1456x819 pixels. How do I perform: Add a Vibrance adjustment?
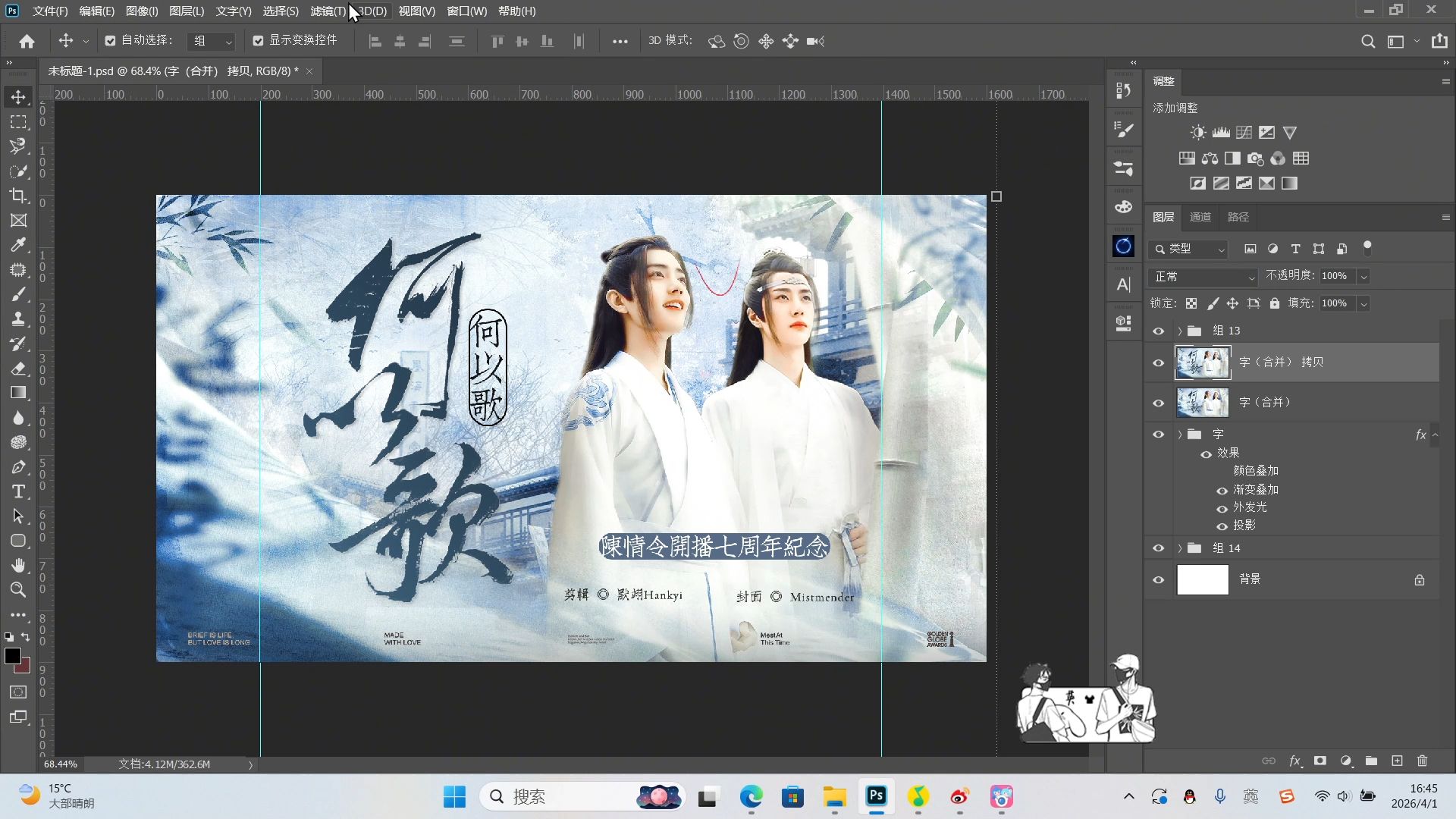coord(1290,133)
